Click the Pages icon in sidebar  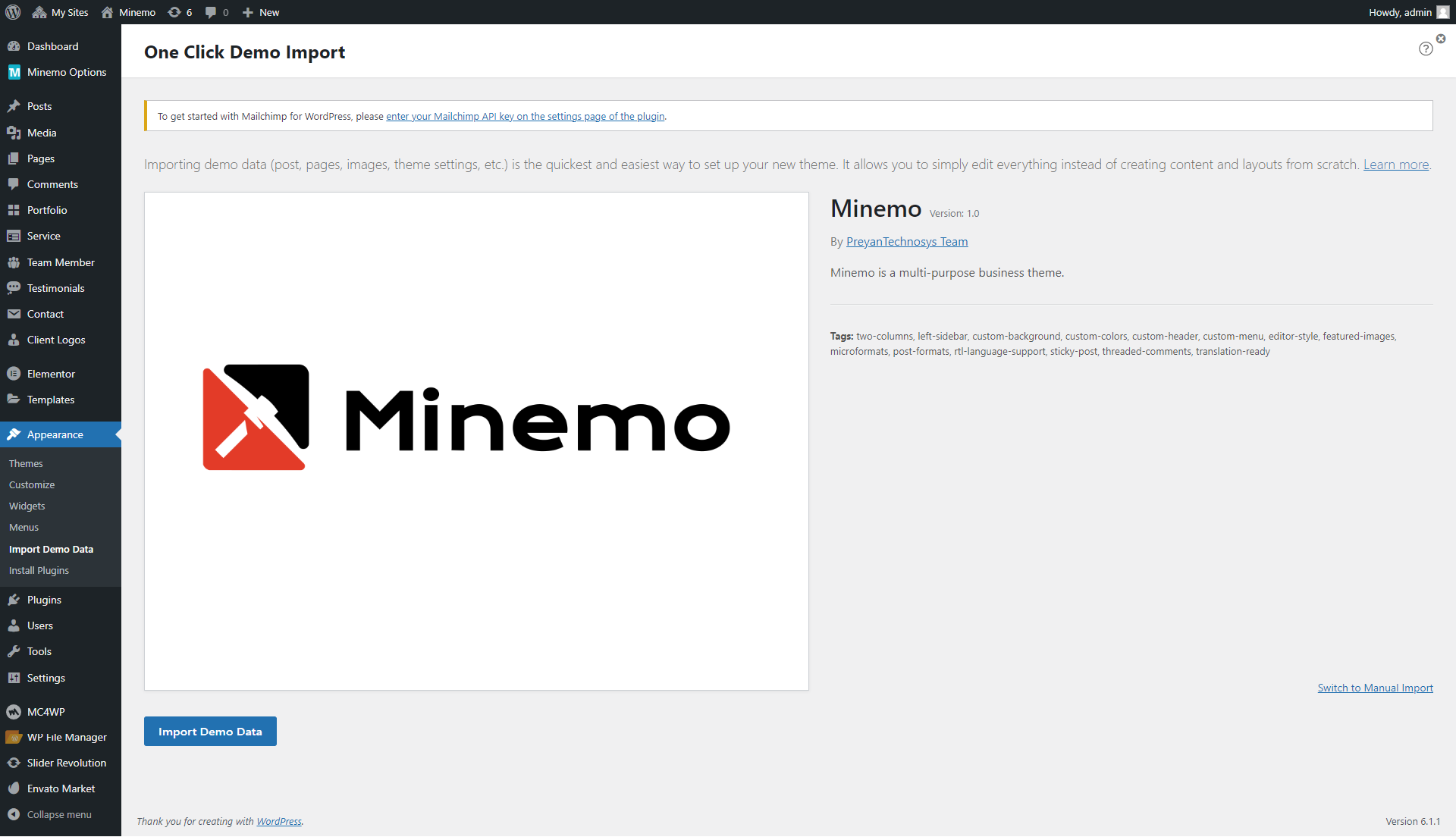pyautogui.click(x=14, y=158)
